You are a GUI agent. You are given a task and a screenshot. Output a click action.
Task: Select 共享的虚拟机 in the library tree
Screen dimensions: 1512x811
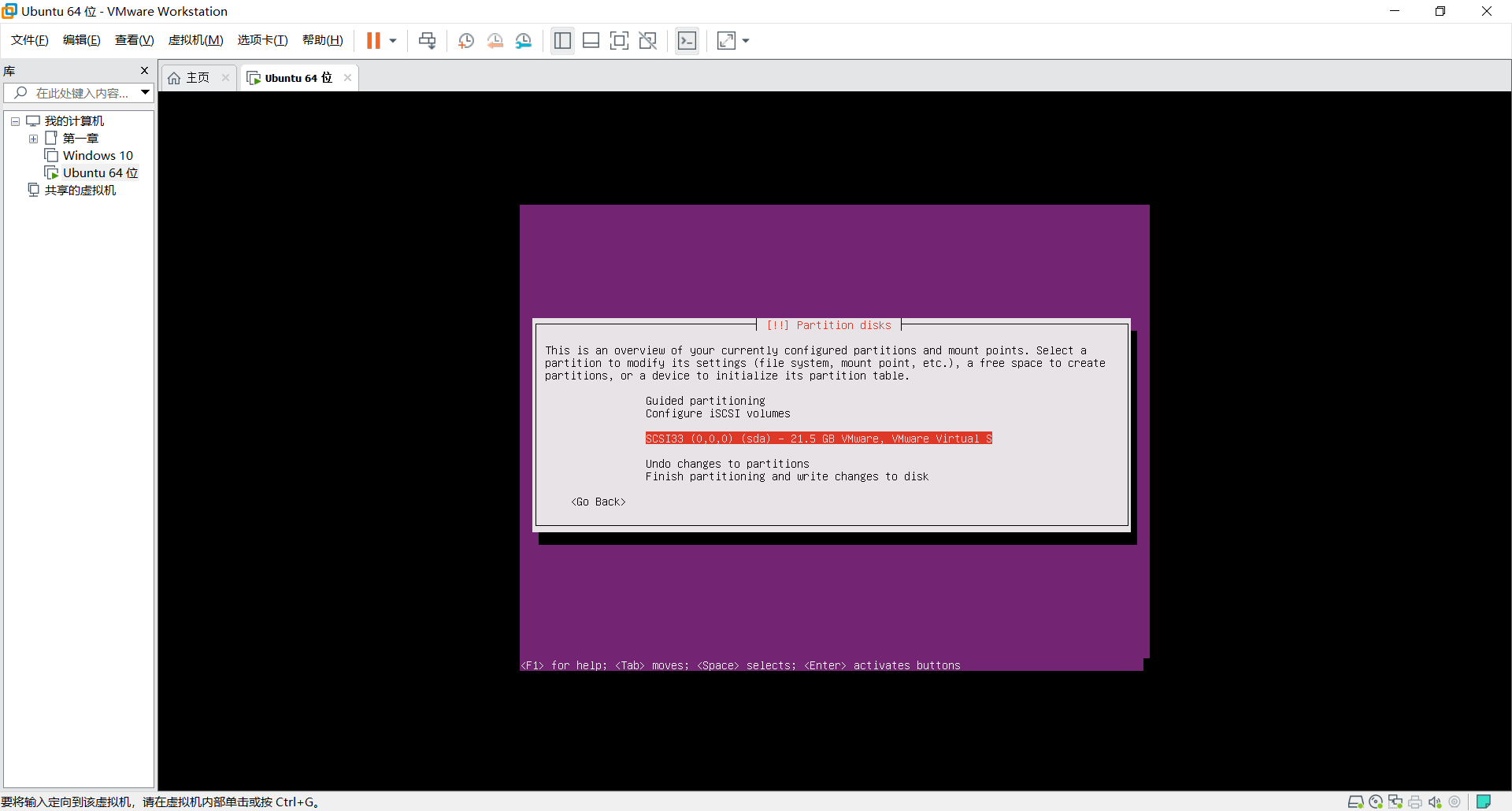[x=80, y=191]
